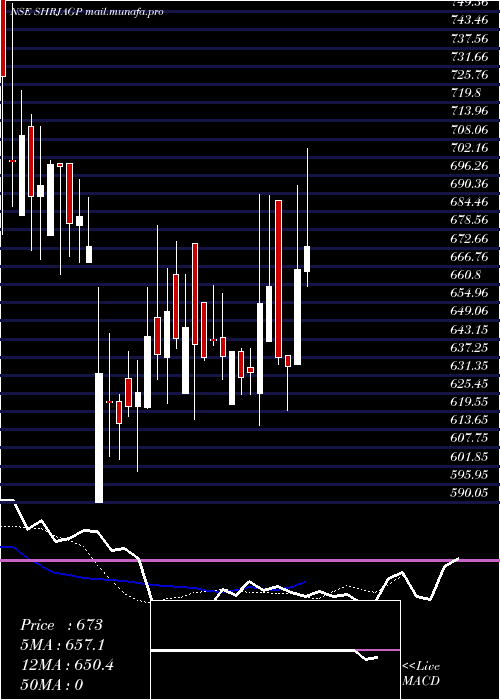
Task: Click the last white candle near 670
Action: 307,258
